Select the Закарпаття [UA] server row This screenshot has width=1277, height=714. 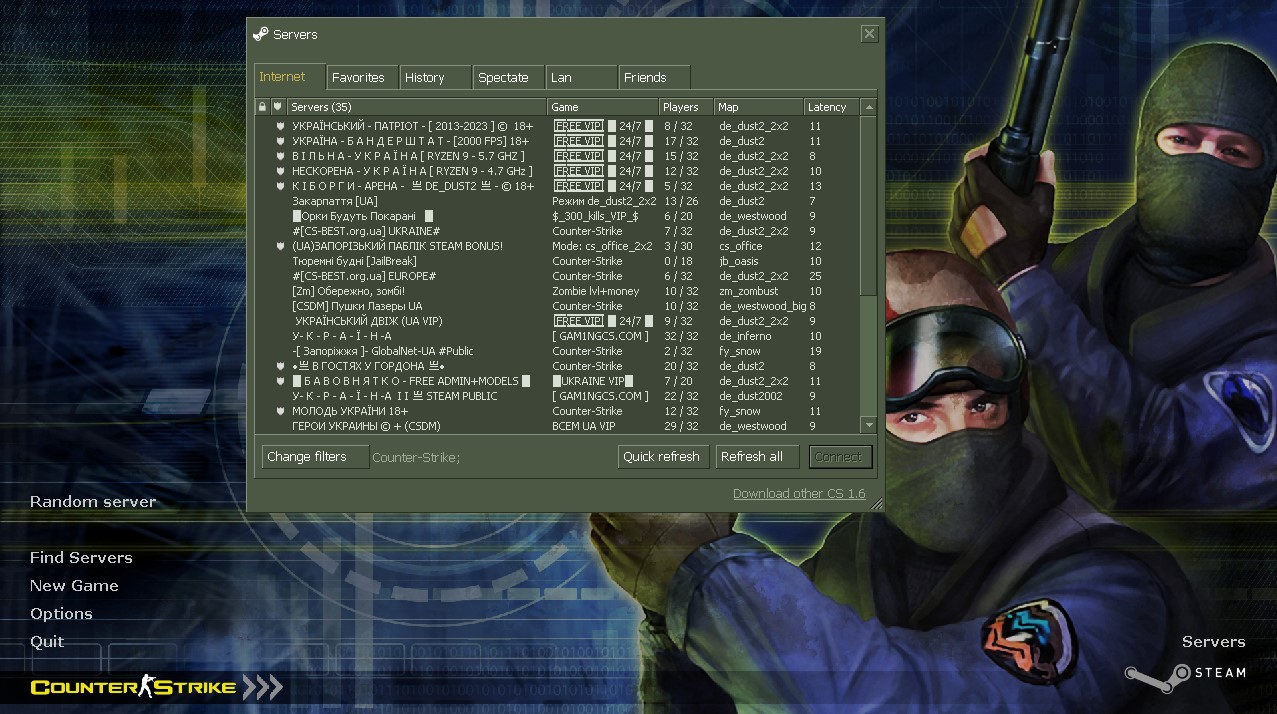[x=559, y=201]
